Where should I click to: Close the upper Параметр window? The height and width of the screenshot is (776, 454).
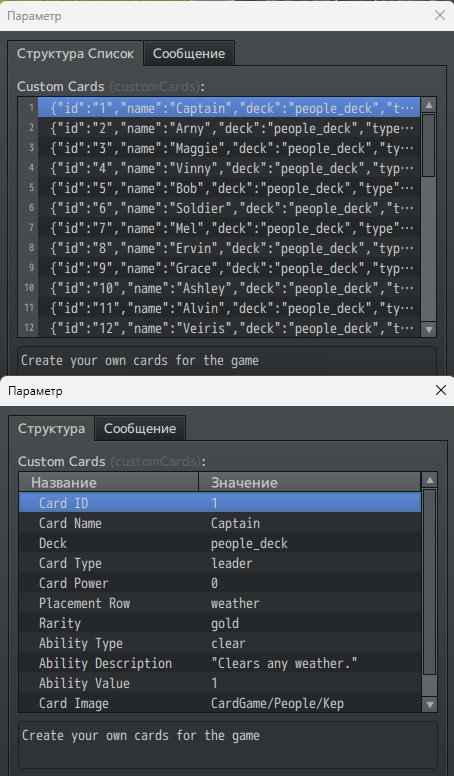point(440,15)
